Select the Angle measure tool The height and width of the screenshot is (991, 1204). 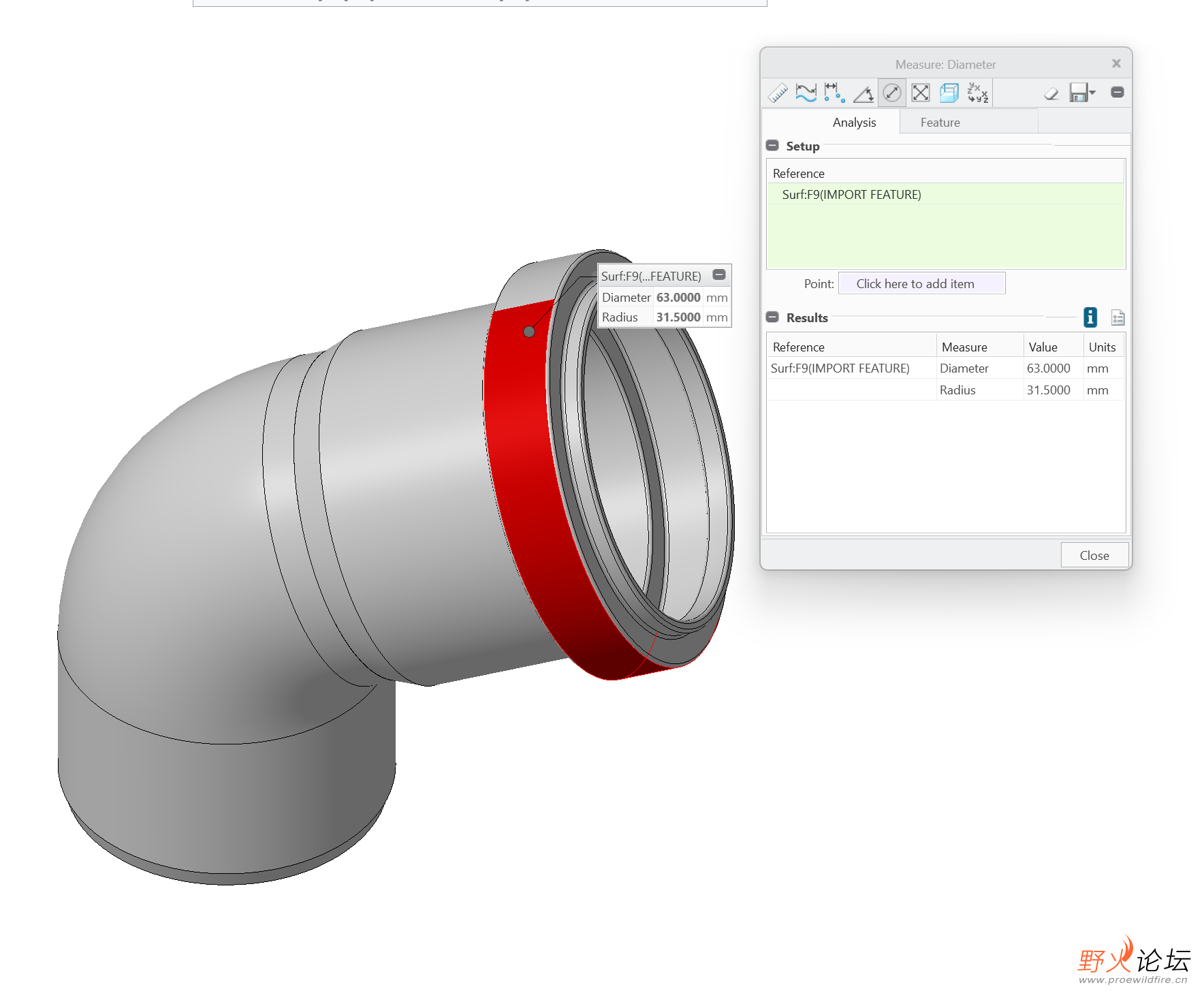click(x=864, y=93)
